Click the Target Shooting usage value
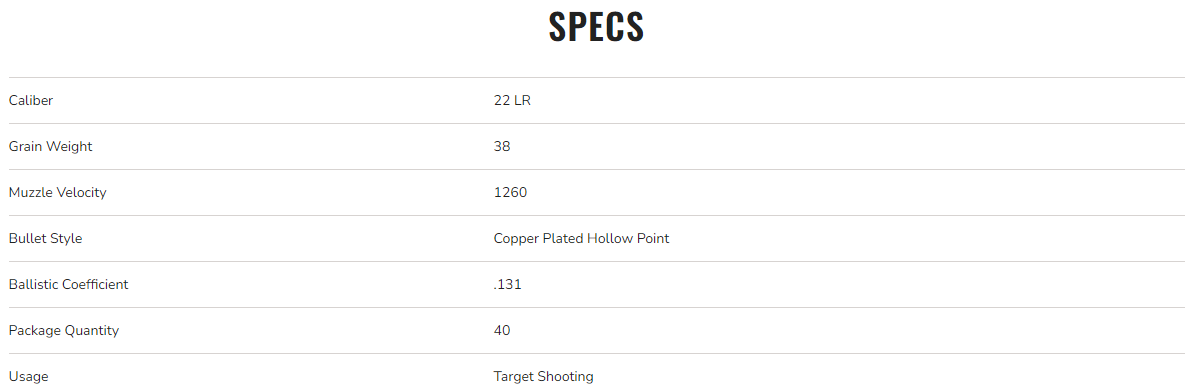1198x390 pixels. tap(543, 376)
